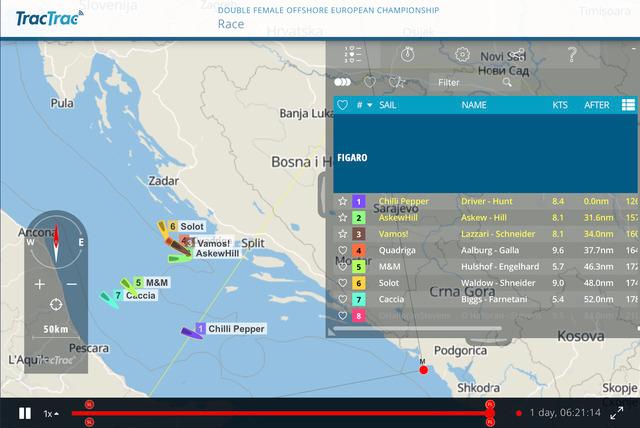Toggle favorite heart for Quadriga row

point(343,250)
